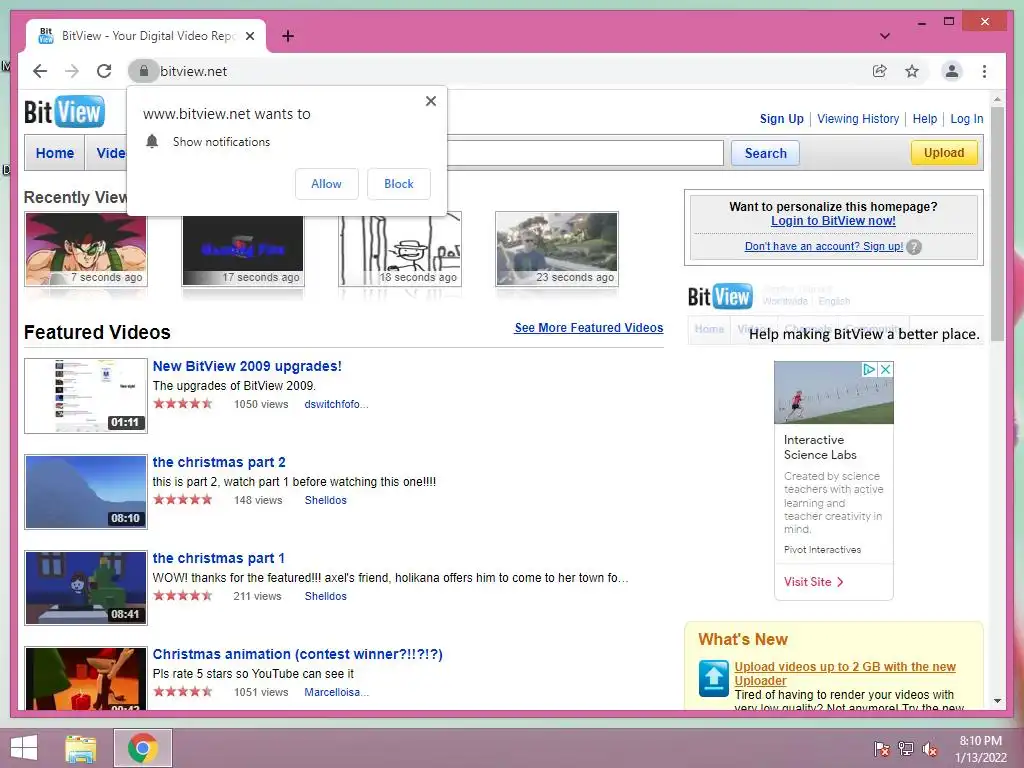
Task: Open the Chrome profile avatar icon
Action: [x=952, y=71]
